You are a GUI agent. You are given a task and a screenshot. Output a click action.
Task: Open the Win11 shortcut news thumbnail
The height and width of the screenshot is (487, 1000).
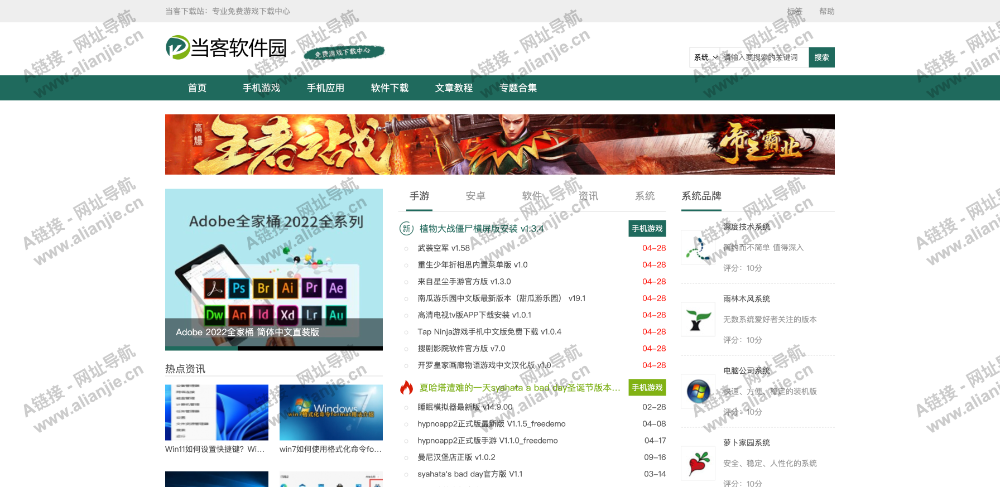(217, 412)
